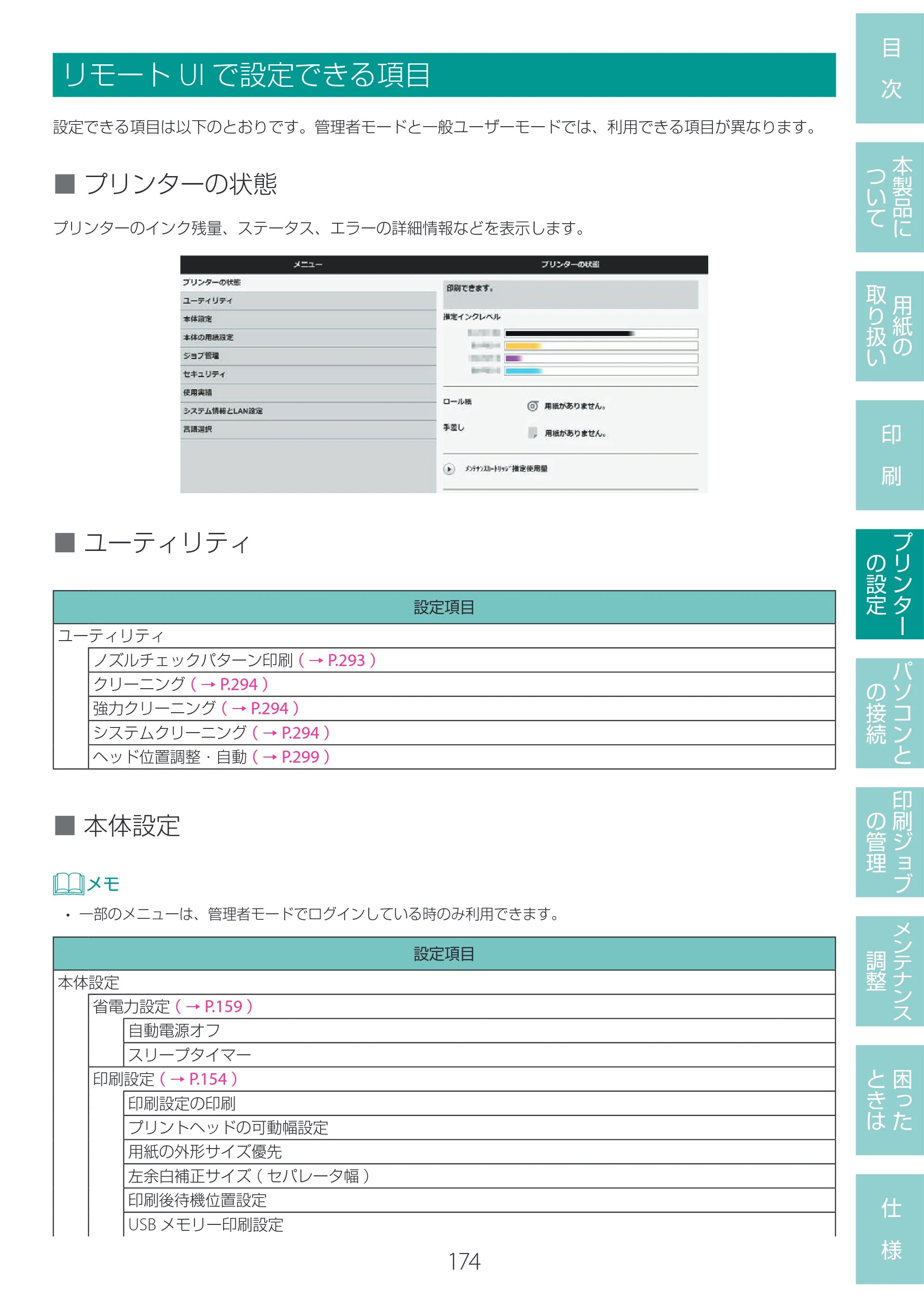Click the 自動電源オフ table row
924x1308 pixels.
pyautogui.click(x=480, y=1031)
